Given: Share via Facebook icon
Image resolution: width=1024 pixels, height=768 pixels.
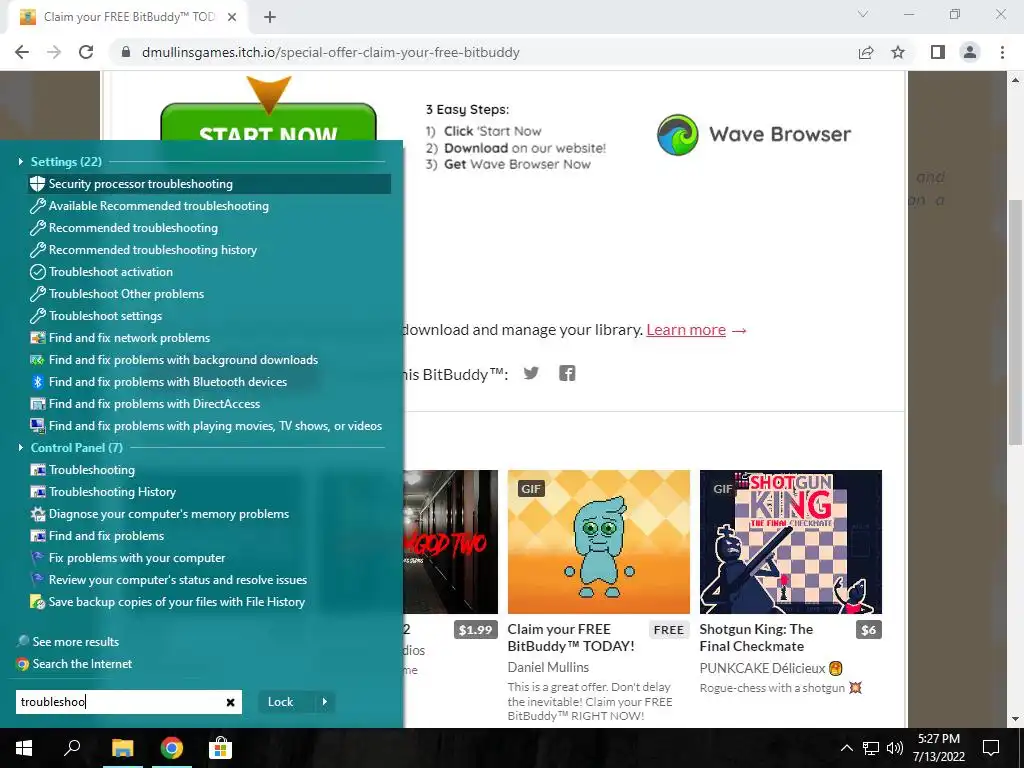Looking at the screenshot, I should 567,373.
